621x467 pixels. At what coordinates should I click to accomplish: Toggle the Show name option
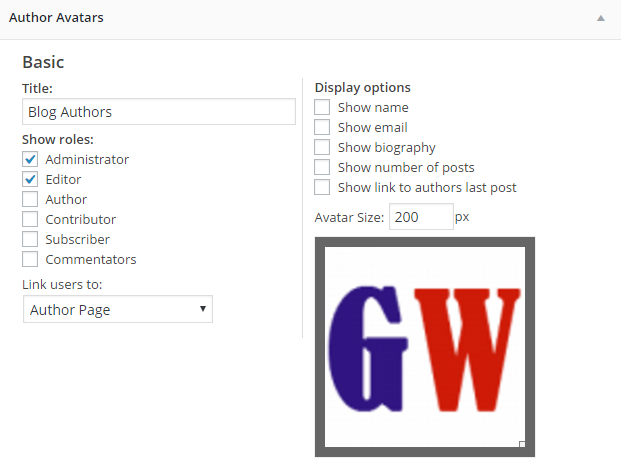pos(322,107)
